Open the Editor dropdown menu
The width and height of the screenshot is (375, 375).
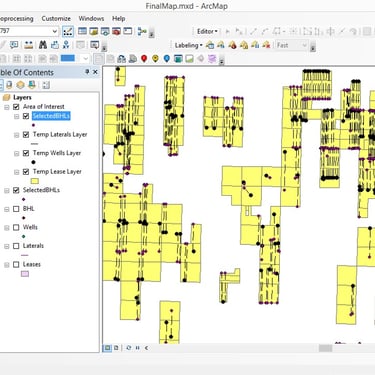207,31
